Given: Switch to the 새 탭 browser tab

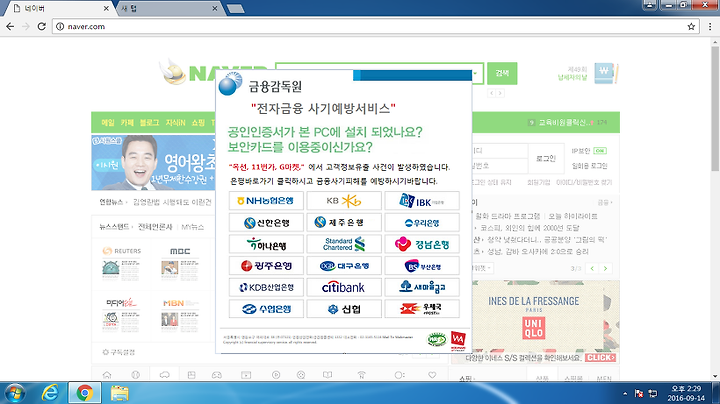Looking at the screenshot, I should click(168, 8).
